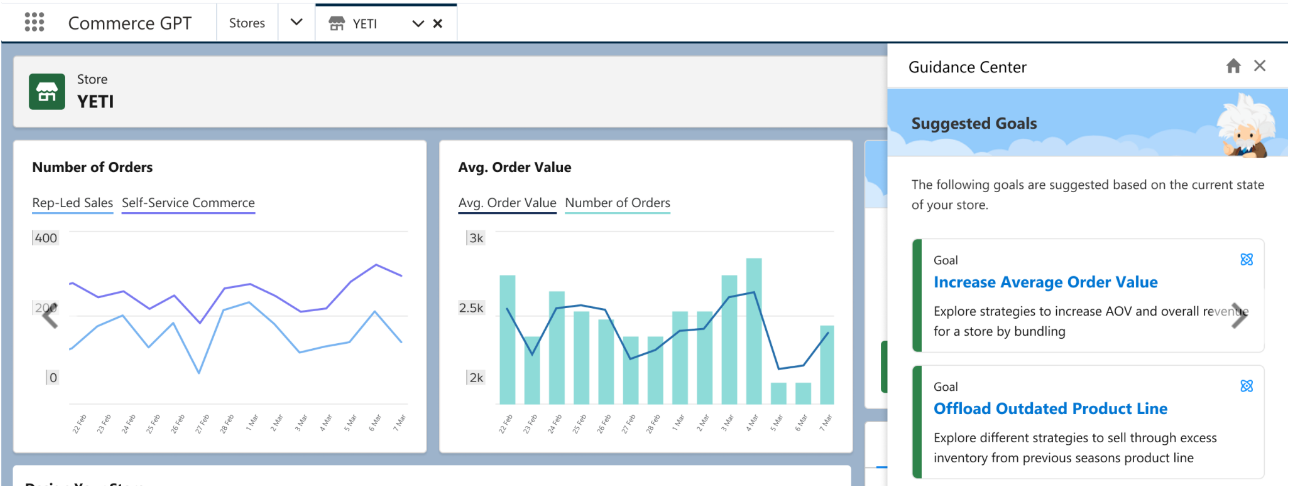Toggle Self-Service Commerce series in legend

point(188,203)
